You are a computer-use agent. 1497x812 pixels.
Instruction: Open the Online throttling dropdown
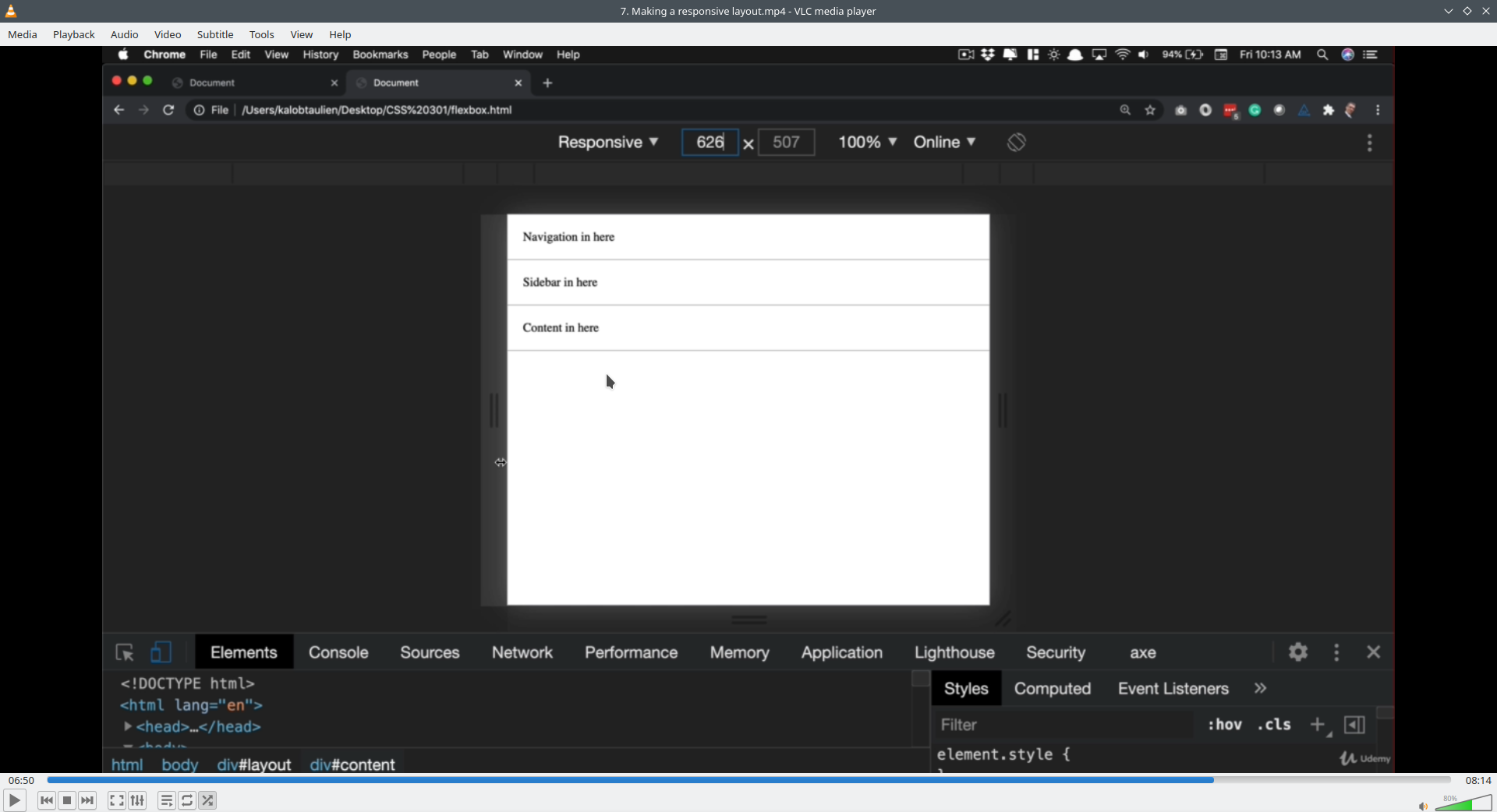point(945,142)
